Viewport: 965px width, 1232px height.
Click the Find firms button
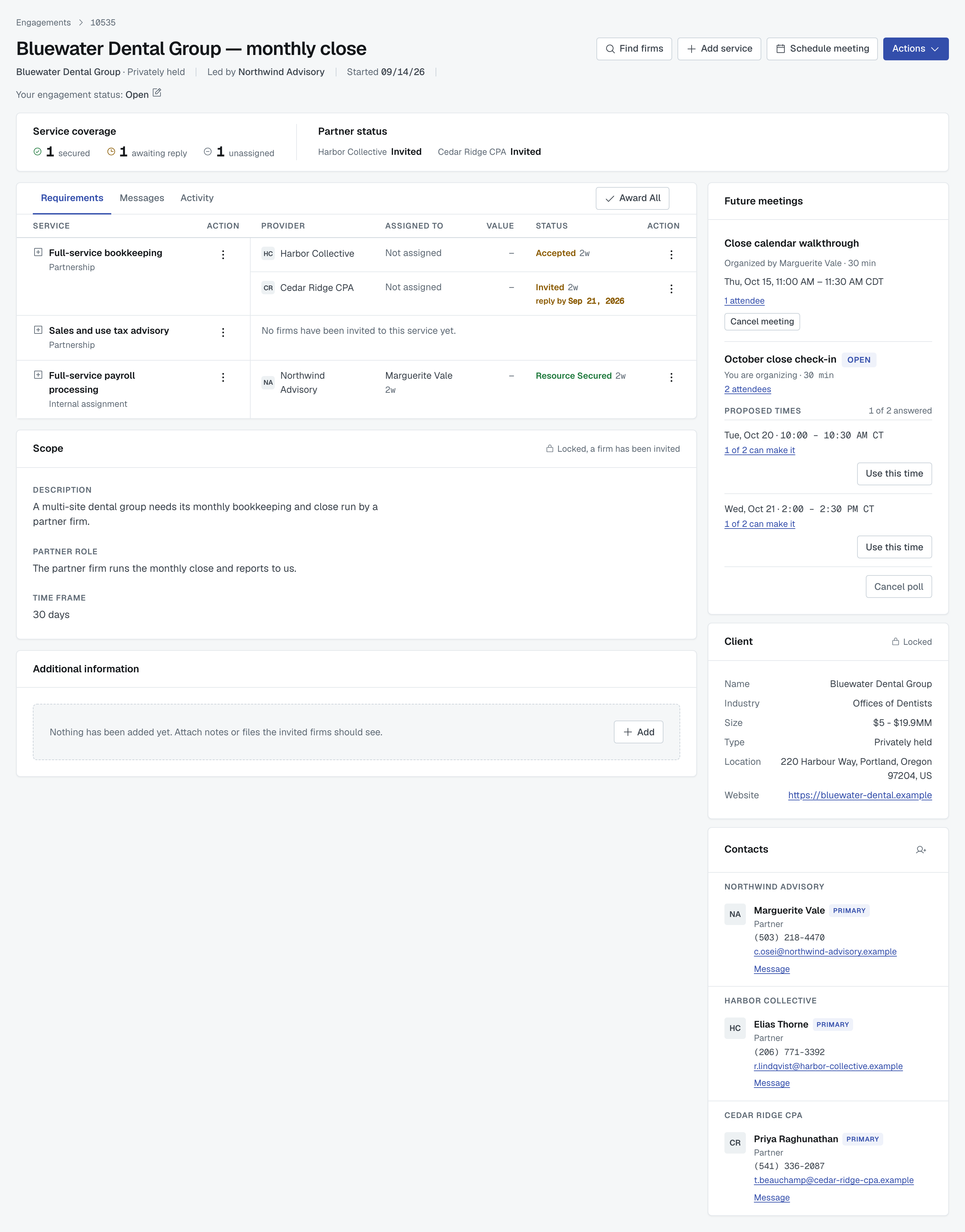pos(634,49)
